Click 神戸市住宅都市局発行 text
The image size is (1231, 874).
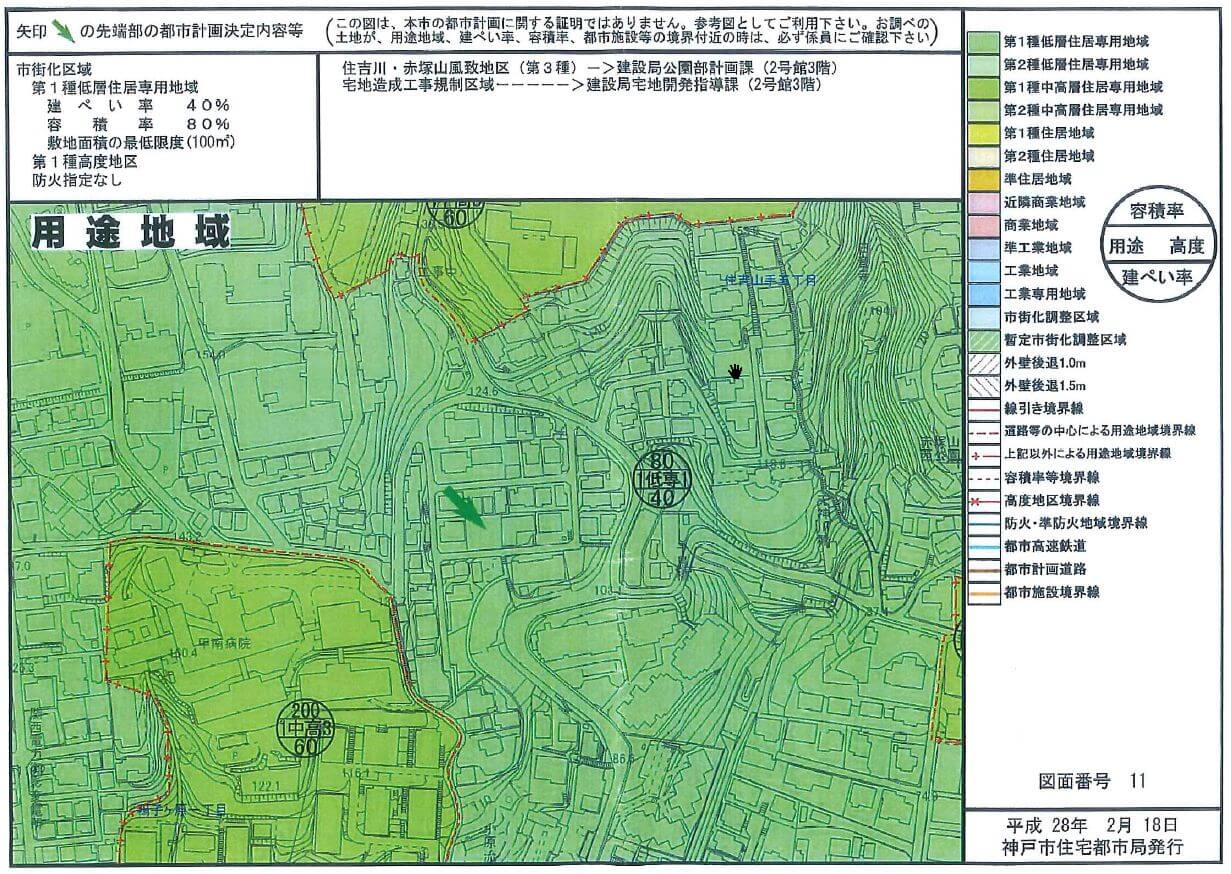click(x=1092, y=847)
